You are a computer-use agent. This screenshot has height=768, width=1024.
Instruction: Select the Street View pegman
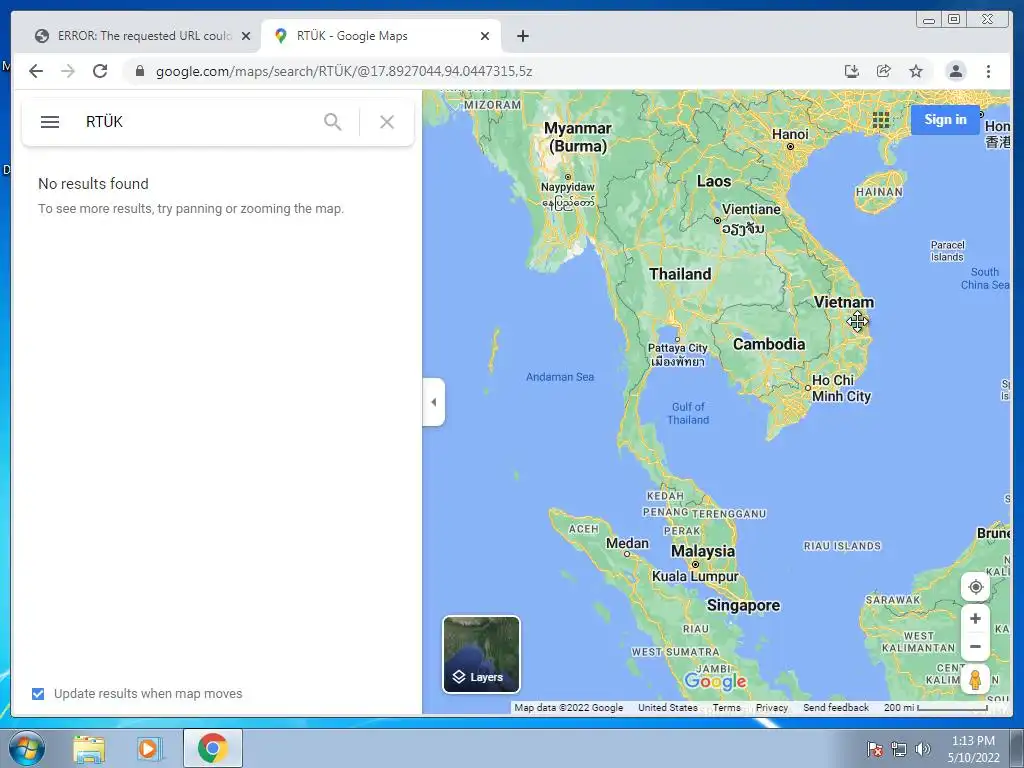coord(975,680)
